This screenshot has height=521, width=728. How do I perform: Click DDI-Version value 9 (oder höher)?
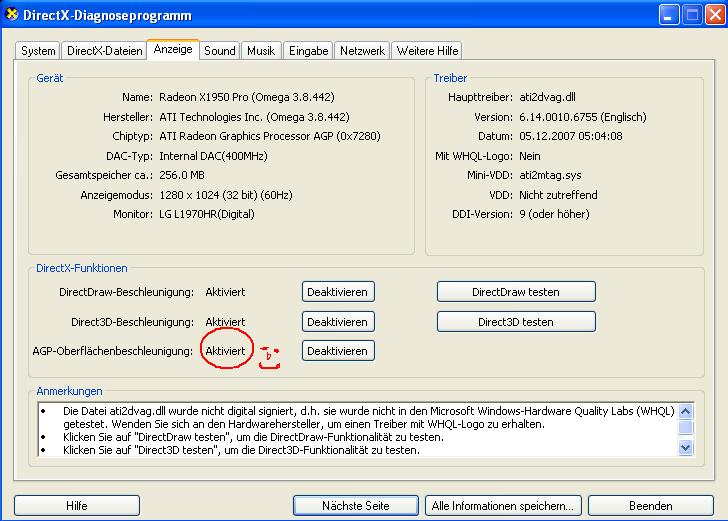coord(554,214)
